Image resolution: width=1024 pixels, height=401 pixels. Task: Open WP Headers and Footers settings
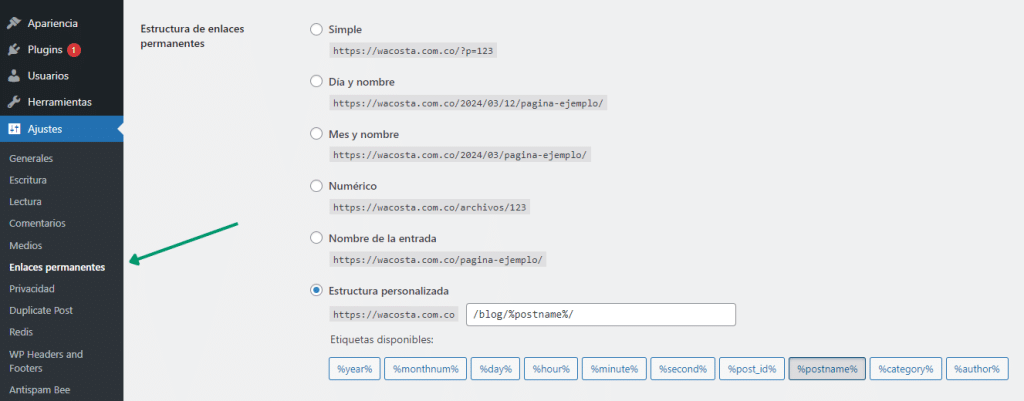(46, 361)
